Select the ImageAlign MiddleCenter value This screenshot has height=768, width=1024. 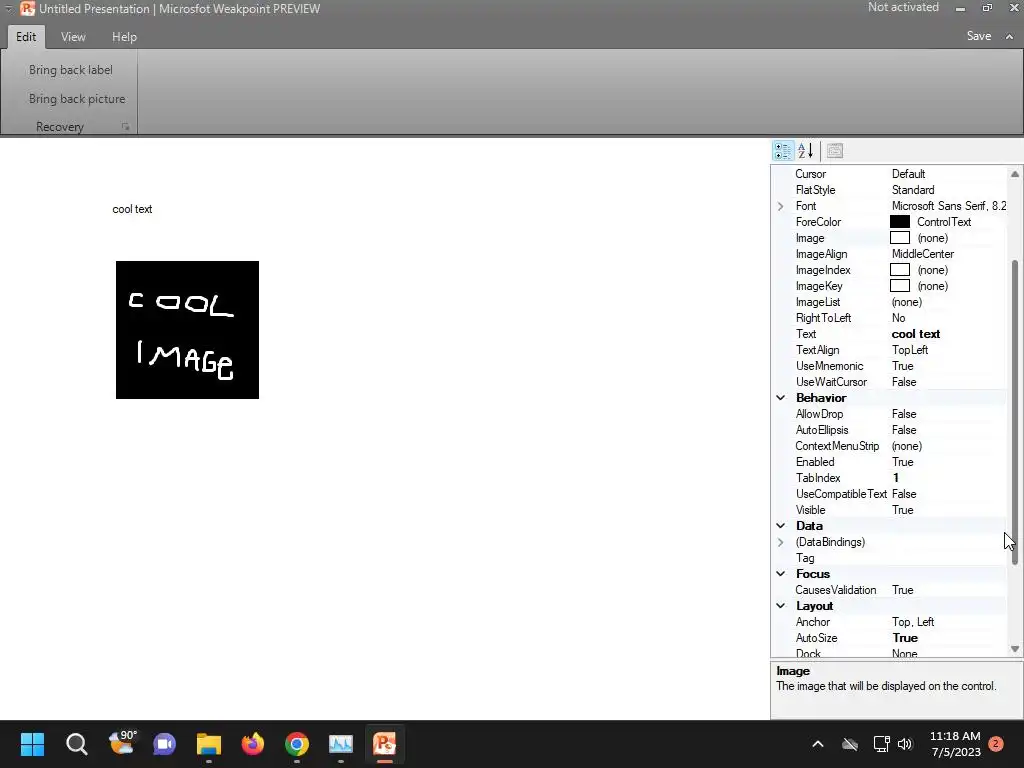click(x=923, y=254)
